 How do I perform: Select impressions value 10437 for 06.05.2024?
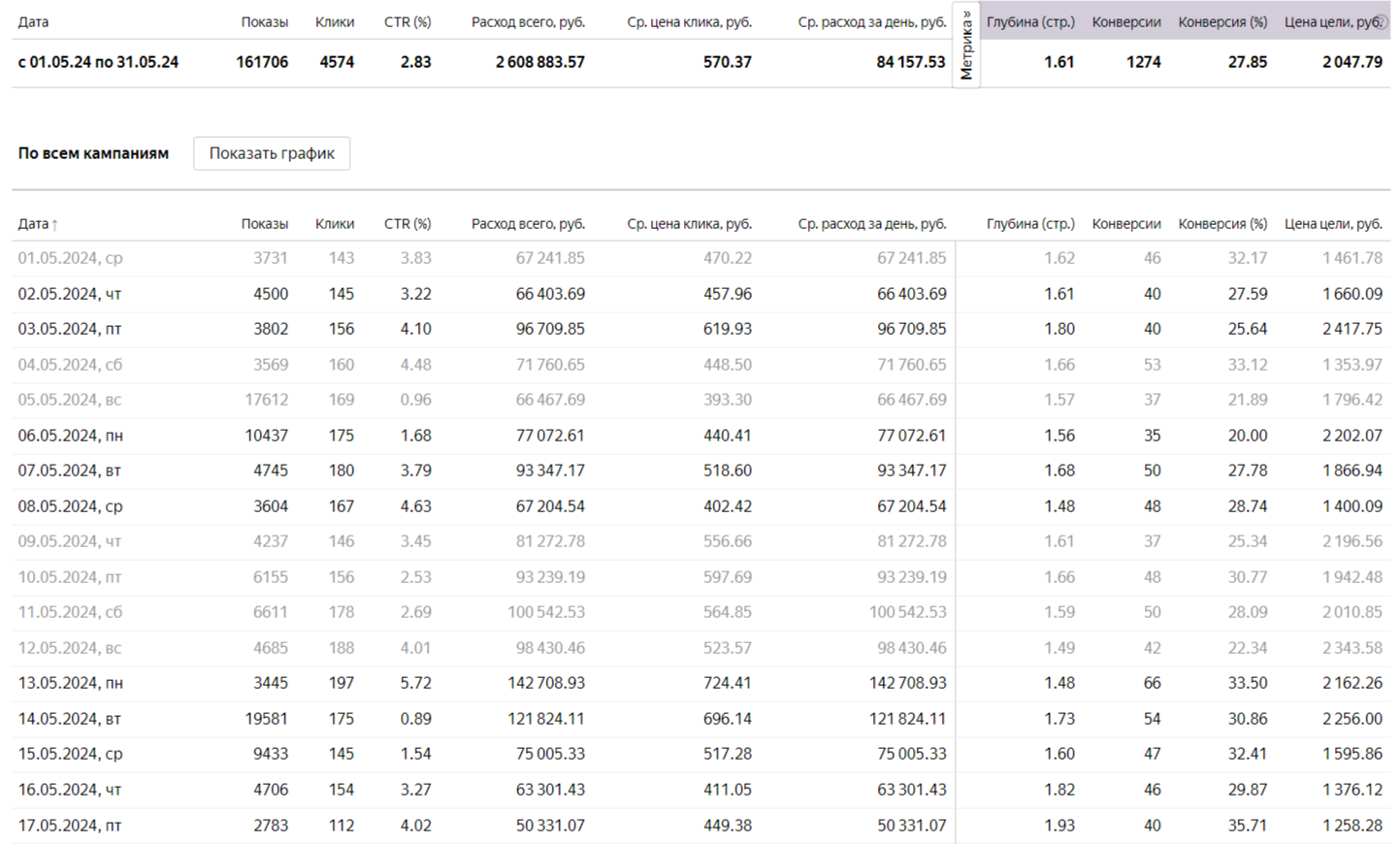pos(267,436)
